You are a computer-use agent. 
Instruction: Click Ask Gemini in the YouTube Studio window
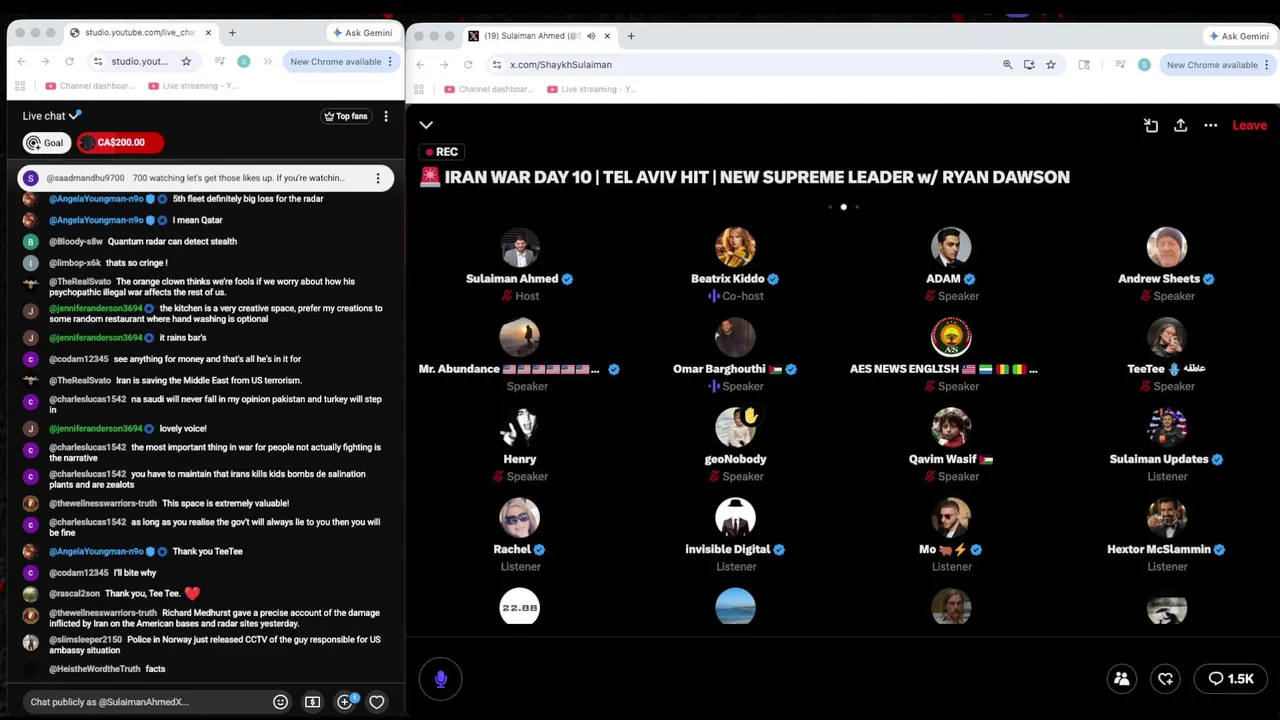tap(362, 33)
